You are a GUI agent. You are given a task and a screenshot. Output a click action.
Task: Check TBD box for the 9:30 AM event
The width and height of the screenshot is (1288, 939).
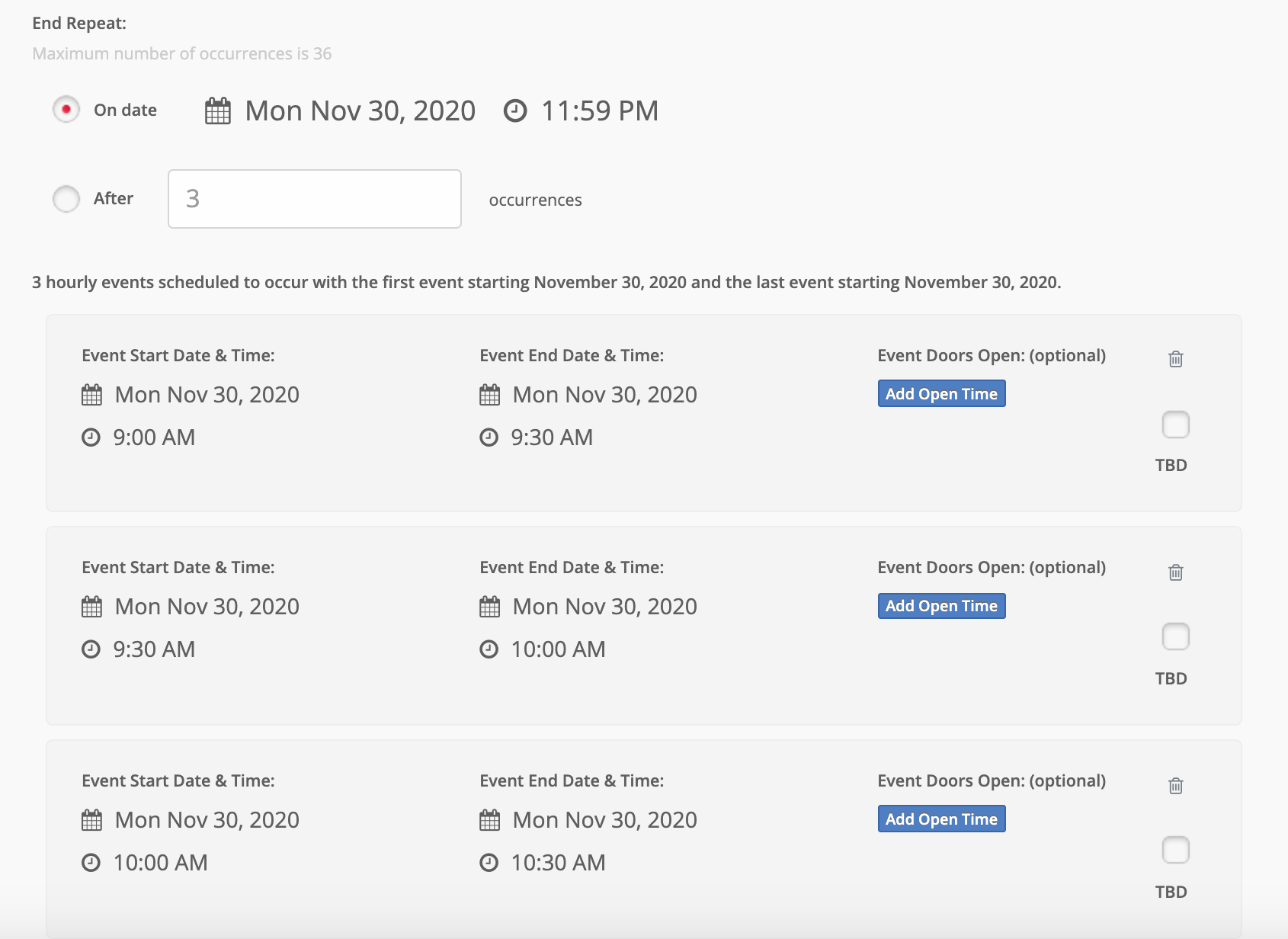coord(1176,636)
